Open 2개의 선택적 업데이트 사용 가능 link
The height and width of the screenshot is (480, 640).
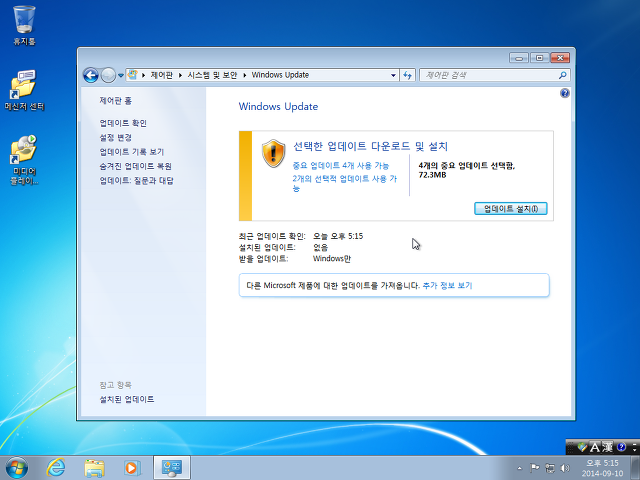344,183
